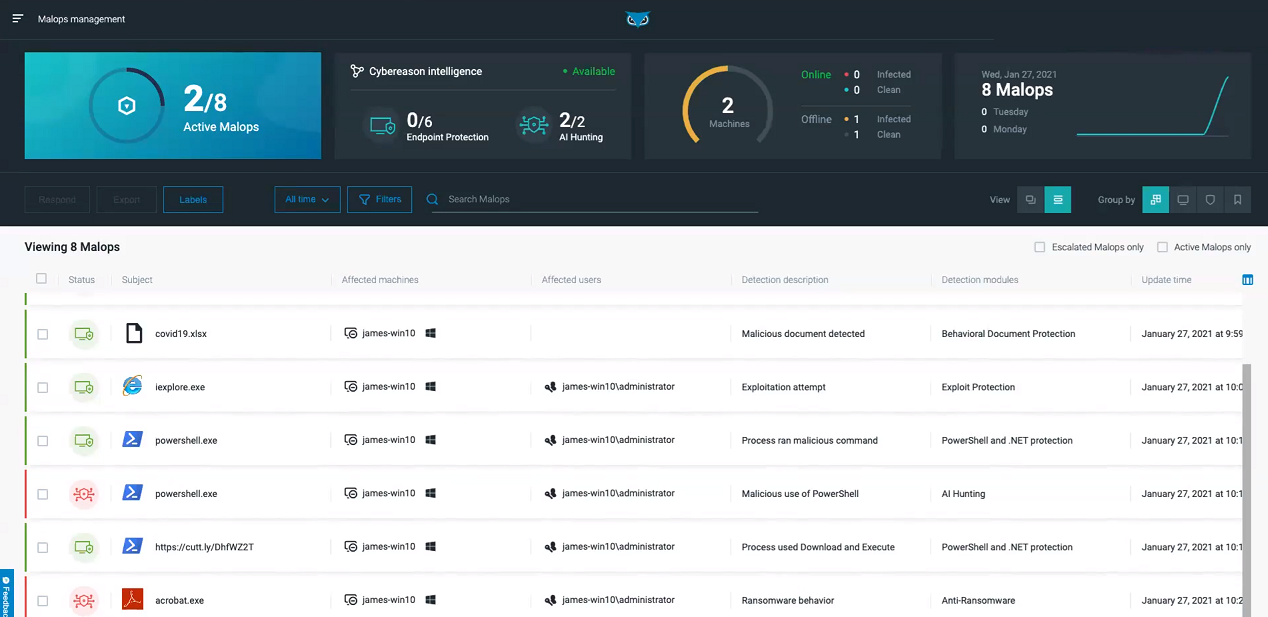This screenshot has height=617, width=1268.
Task: Select the table view icon
Action: pyautogui.click(x=1058, y=199)
